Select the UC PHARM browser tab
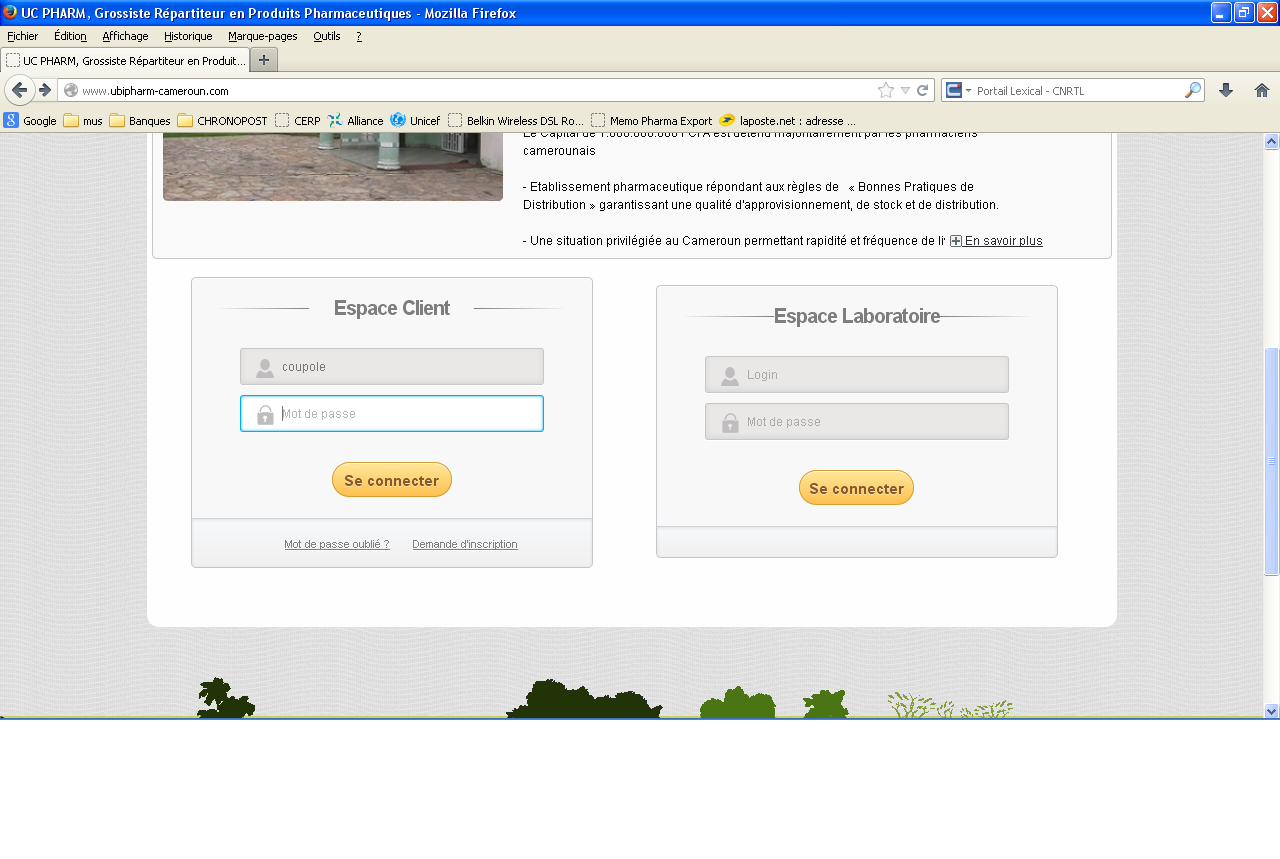 [x=125, y=60]
